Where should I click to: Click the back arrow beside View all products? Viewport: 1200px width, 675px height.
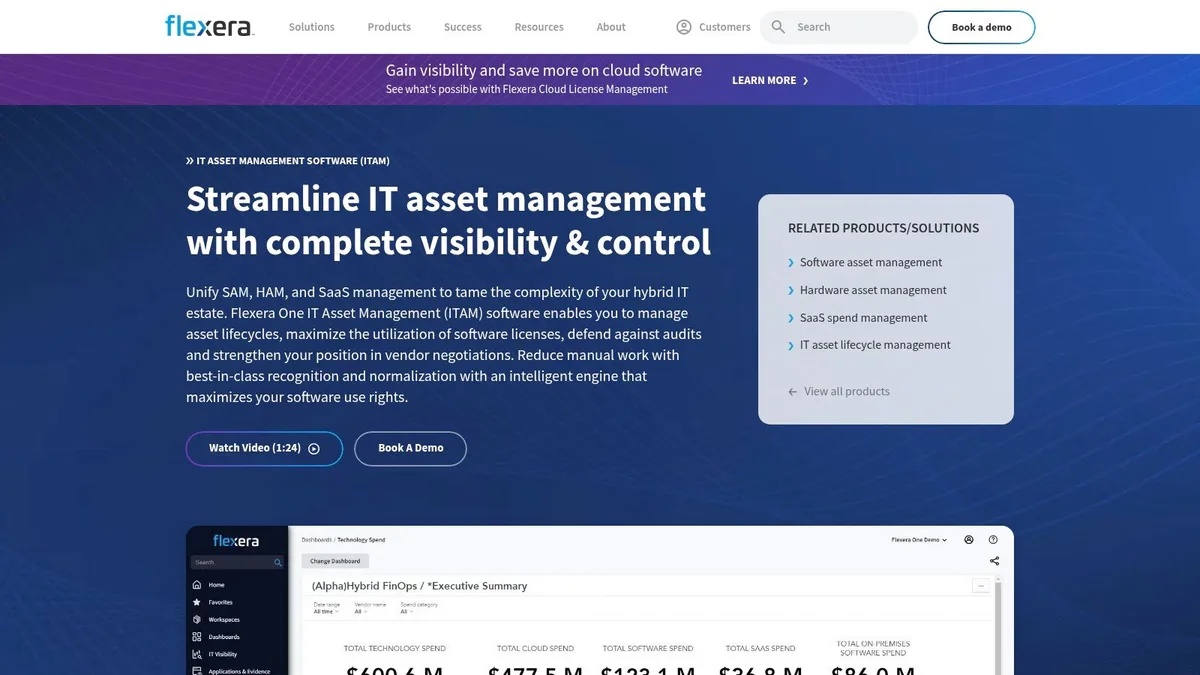coord(793,392)
